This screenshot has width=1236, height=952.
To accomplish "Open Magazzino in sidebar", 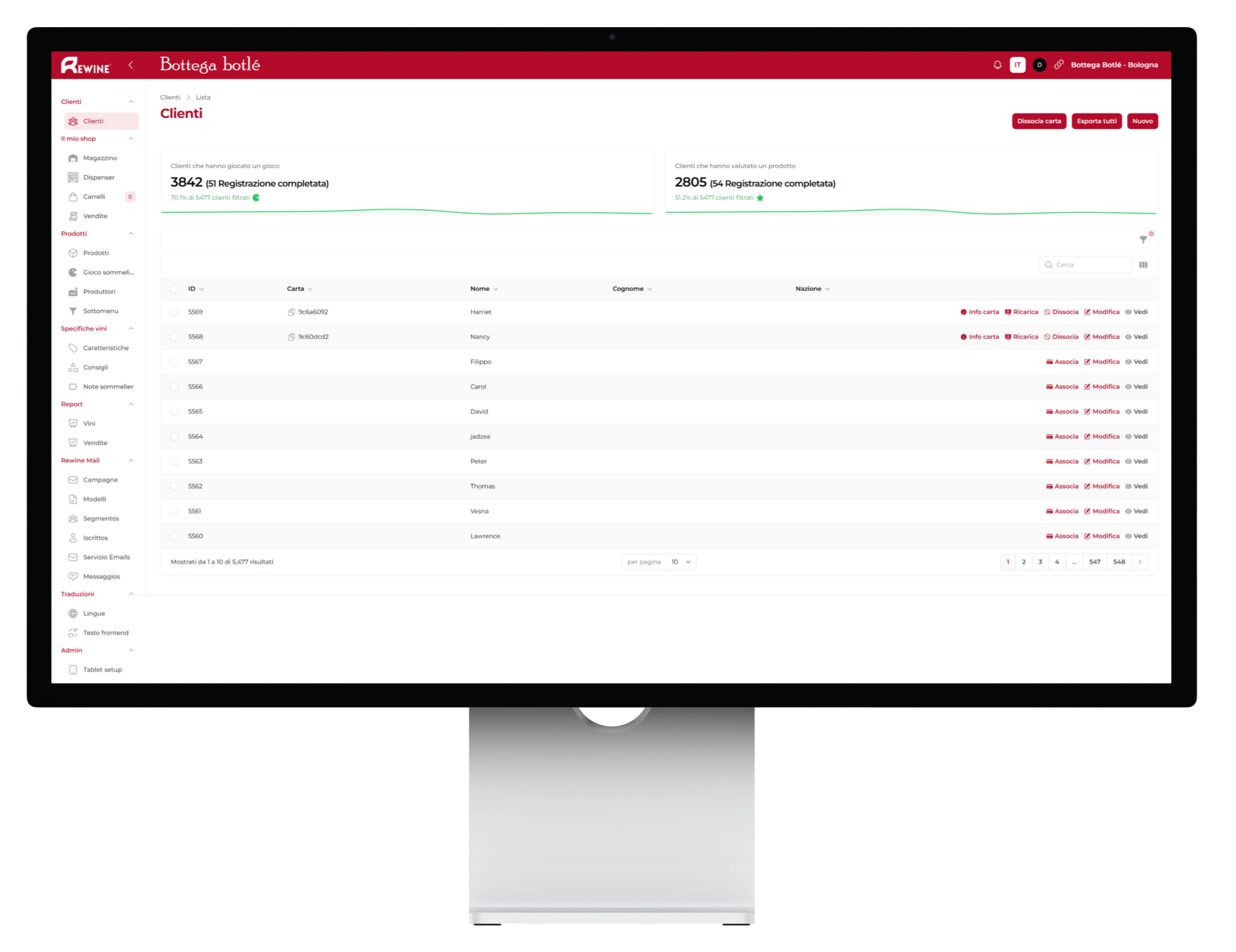I will [x=101, y=158].
